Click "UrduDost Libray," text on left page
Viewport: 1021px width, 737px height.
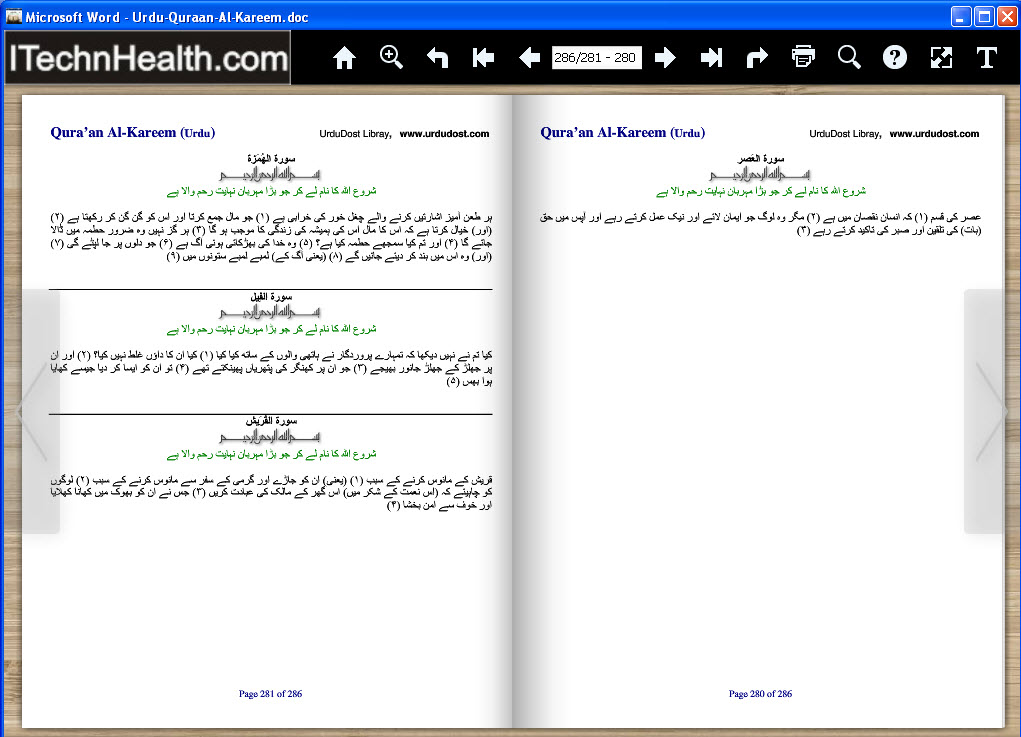[x=356, y=133]
